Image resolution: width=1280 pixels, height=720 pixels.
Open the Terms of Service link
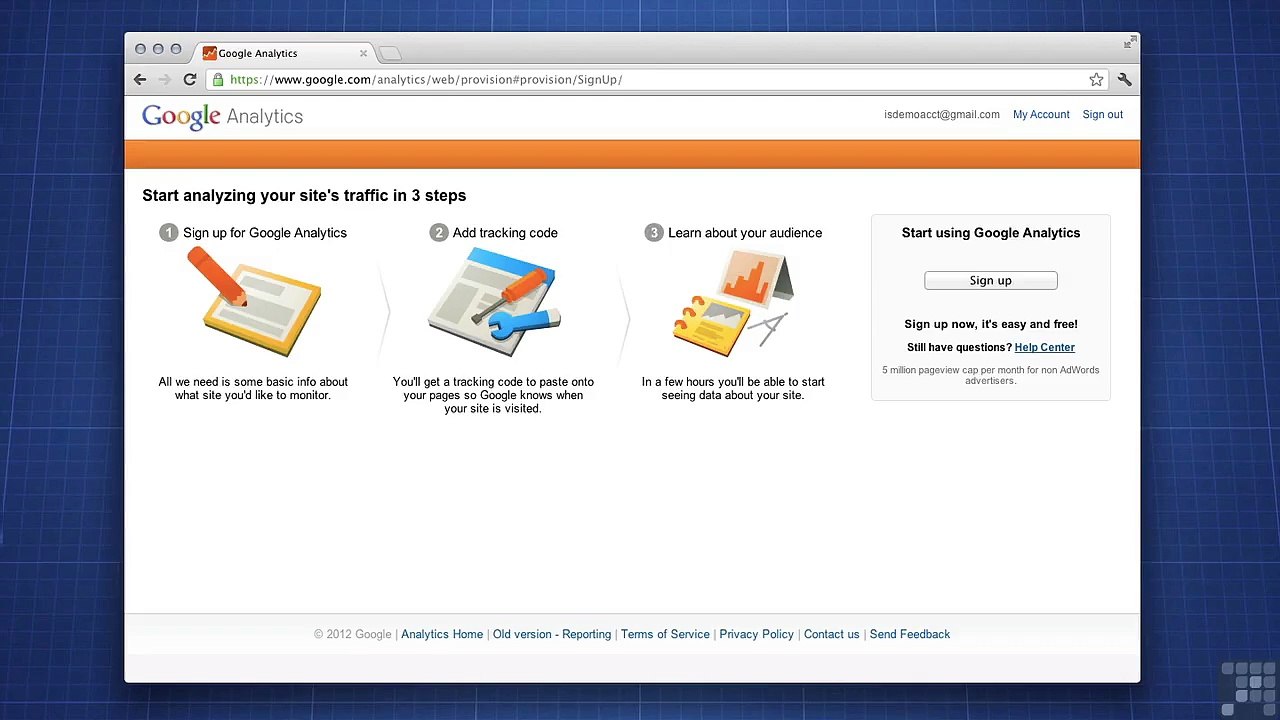coord(665,634)
